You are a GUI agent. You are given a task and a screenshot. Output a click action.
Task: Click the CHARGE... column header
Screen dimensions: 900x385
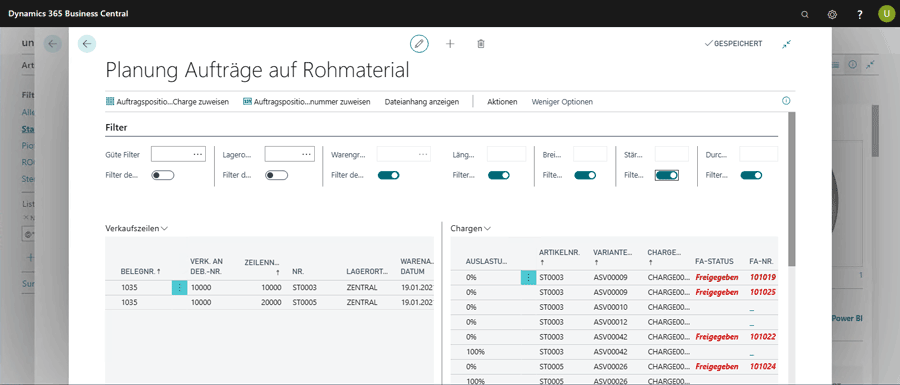[664, 256]
